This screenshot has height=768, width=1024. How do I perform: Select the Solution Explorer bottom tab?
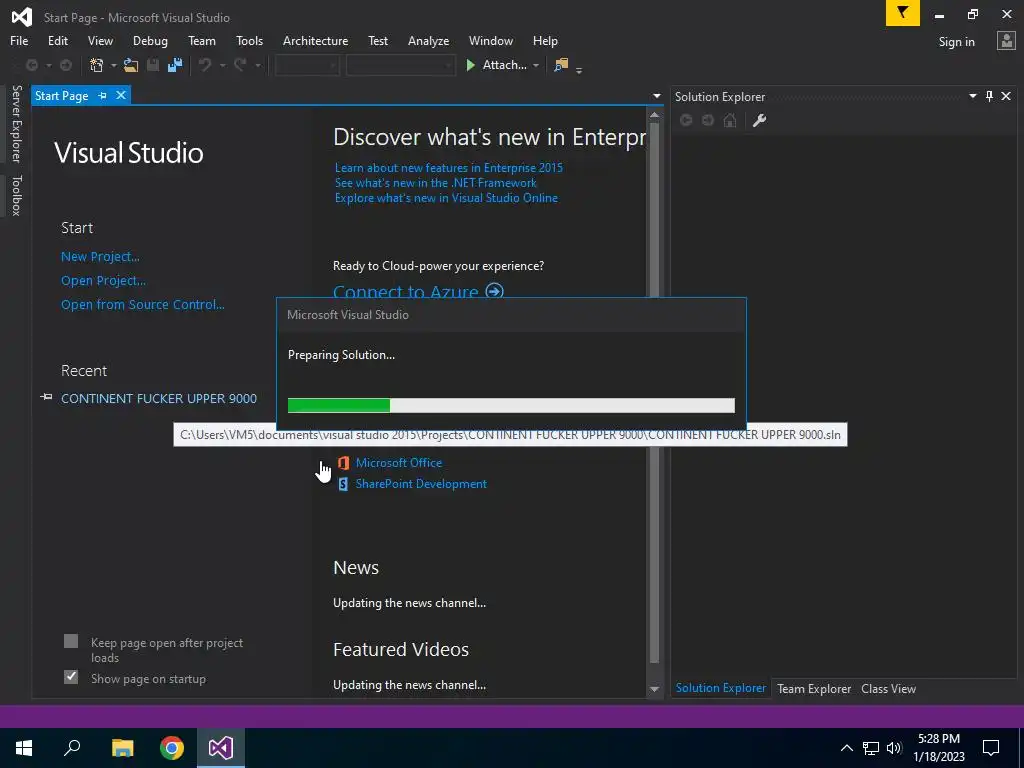pyautogui.click(x=720, y=688)
